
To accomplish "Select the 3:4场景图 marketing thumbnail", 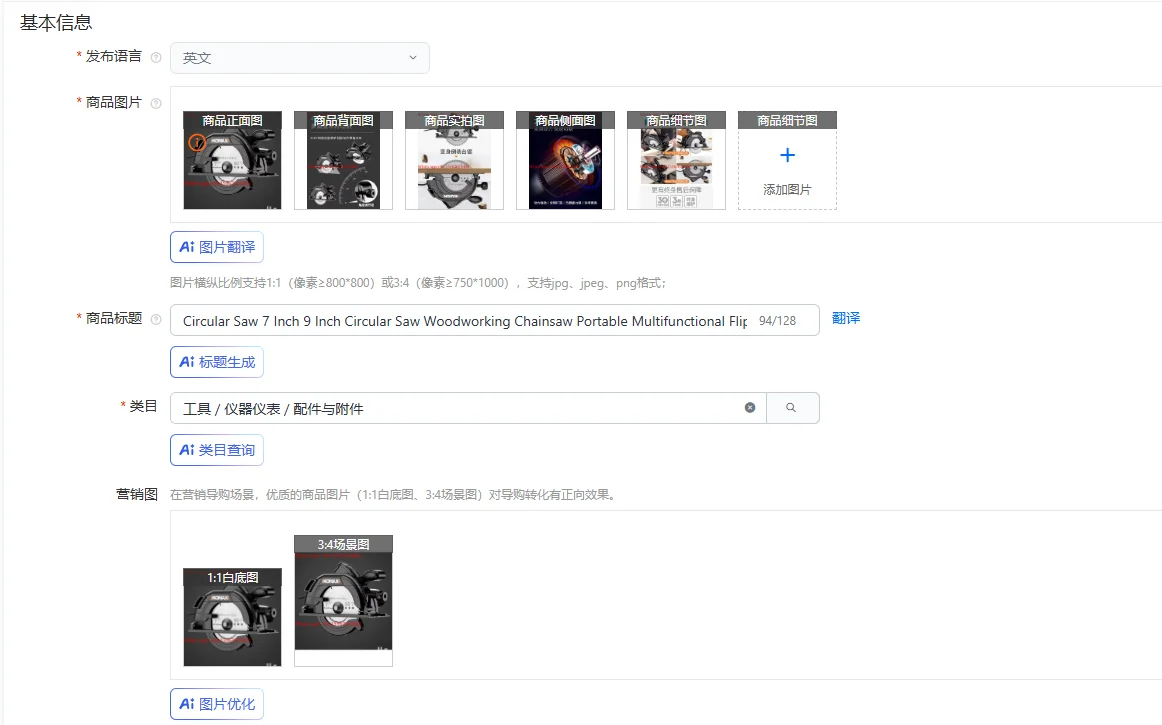I will (343, 600).
